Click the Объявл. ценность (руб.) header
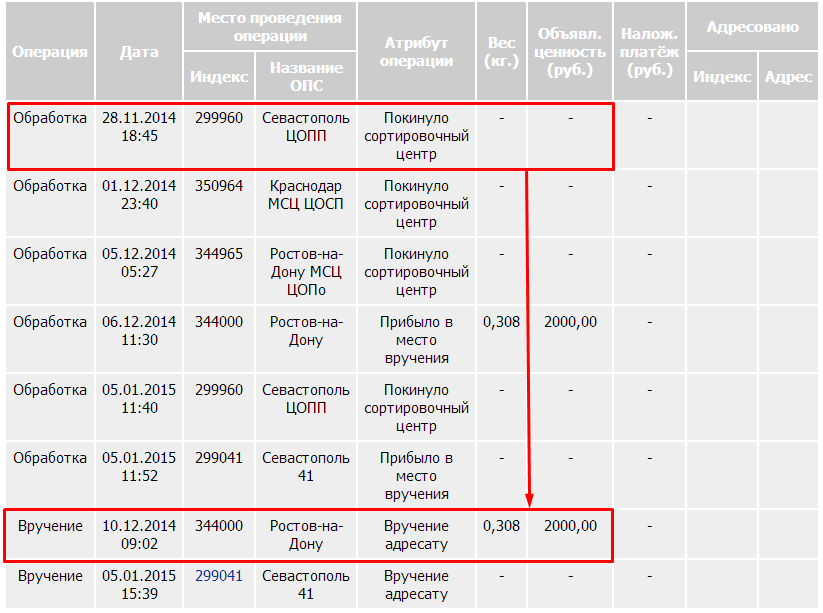The width and height of the screenshot is (823, 613). click(x=570, y=52)
